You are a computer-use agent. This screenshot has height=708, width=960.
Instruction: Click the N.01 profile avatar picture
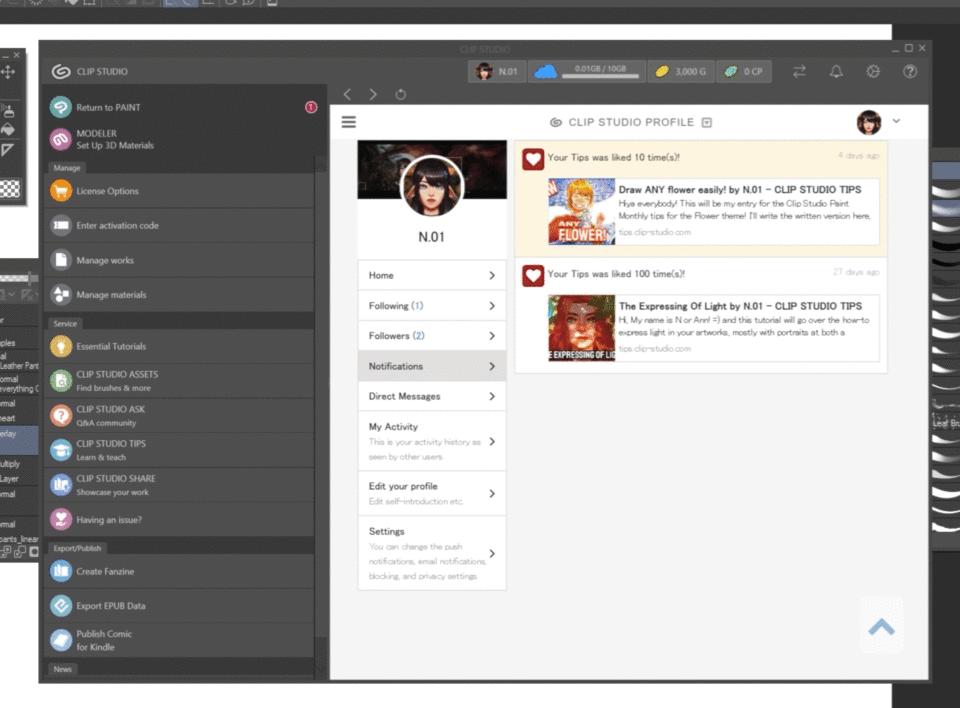(x=432, y=186)
